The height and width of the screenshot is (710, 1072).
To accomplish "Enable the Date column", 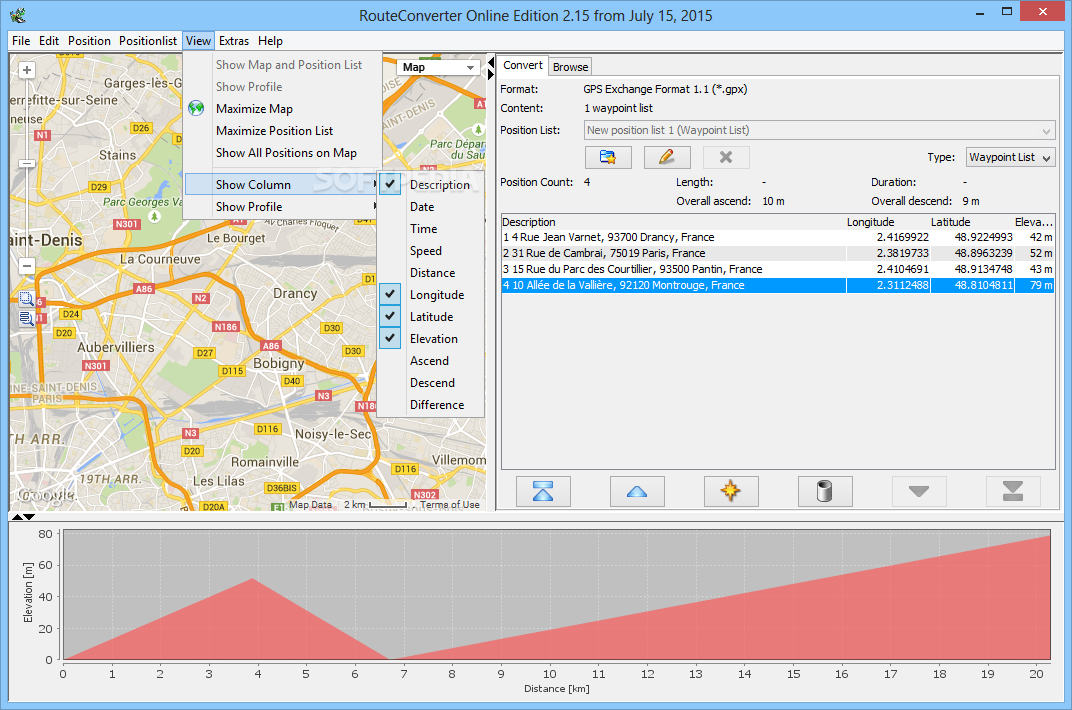I will (x=431, y=206).
